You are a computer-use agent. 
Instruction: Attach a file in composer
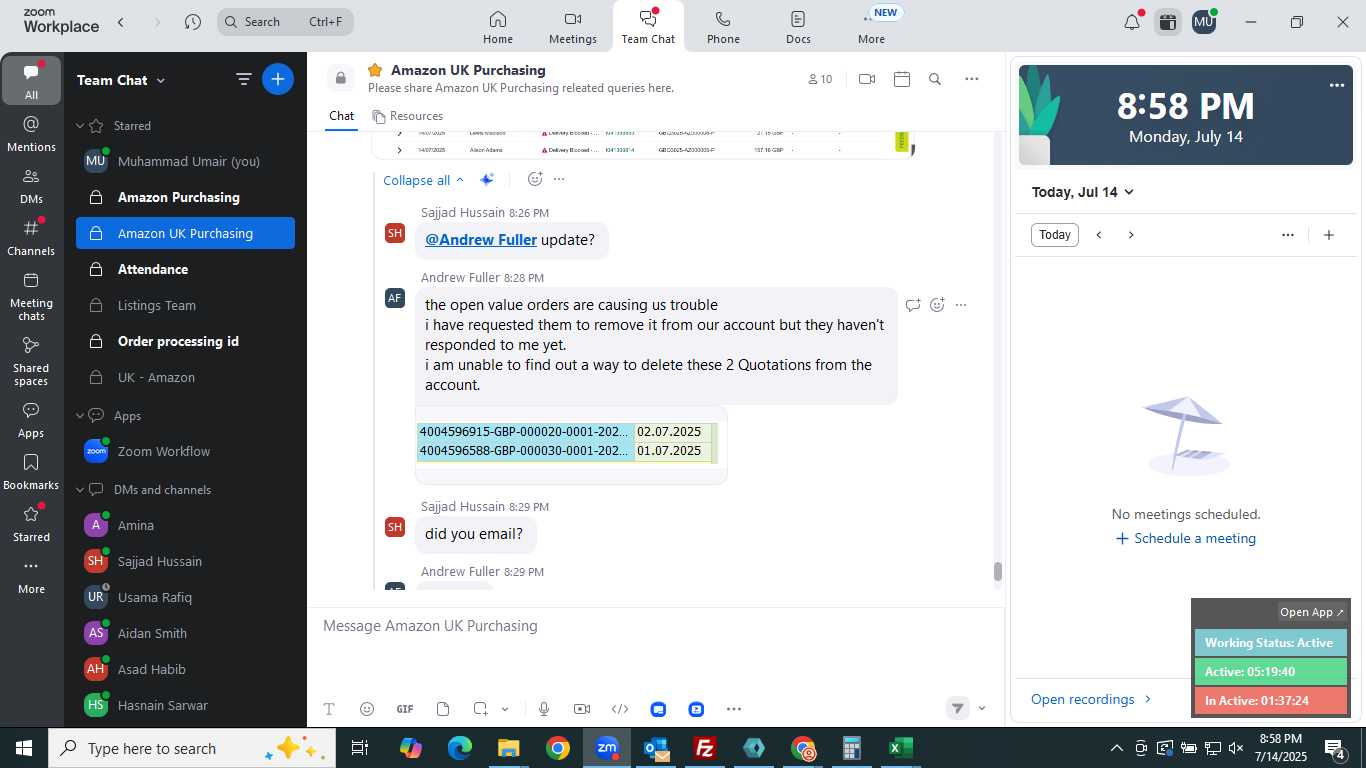[x=443, y=709]
